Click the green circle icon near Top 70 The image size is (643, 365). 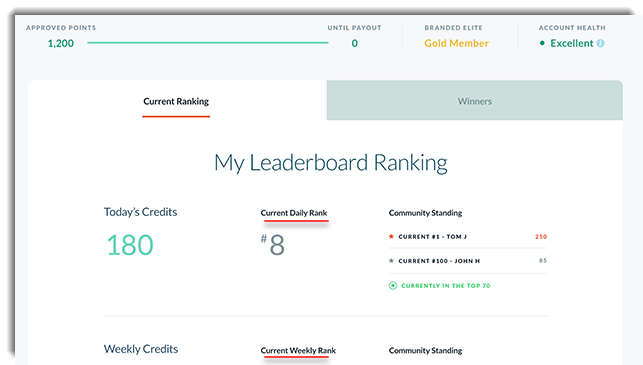pyautogui.click(x=393, y=285)
